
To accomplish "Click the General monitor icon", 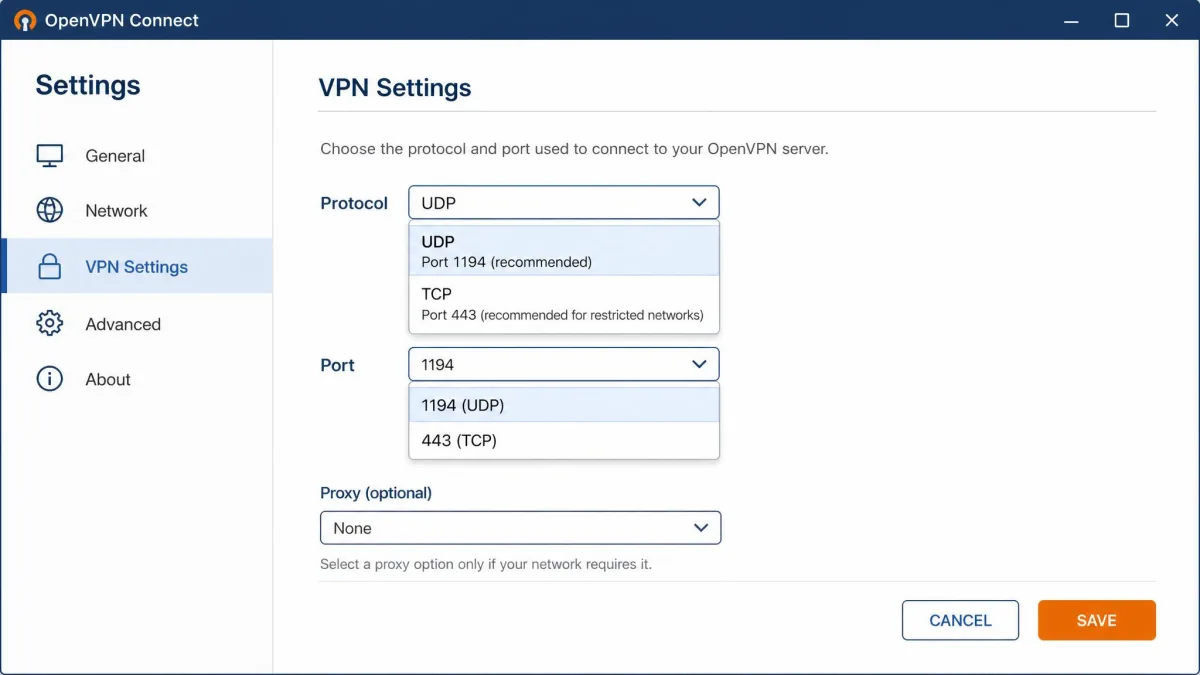I will pyautogui.click(x=49, y=155).
